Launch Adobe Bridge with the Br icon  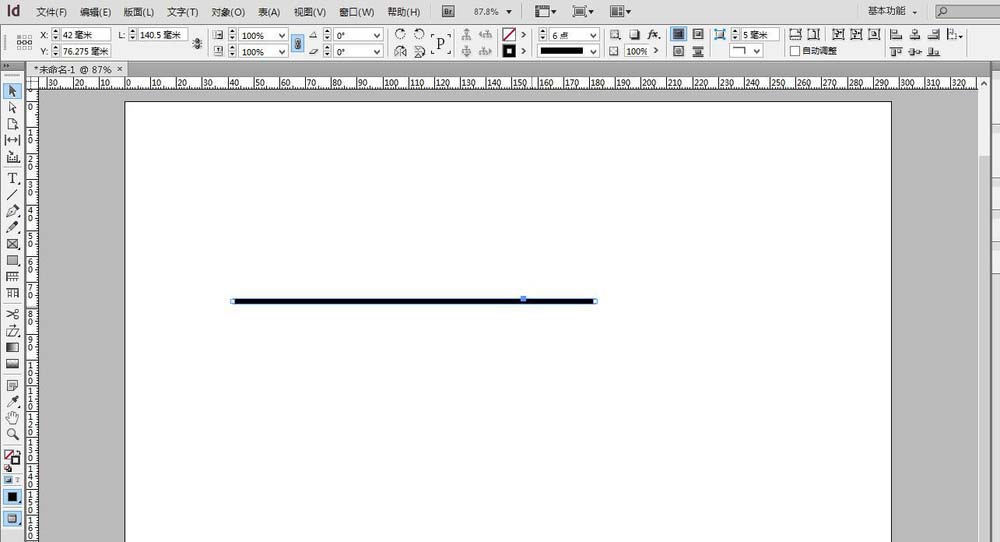448,12
